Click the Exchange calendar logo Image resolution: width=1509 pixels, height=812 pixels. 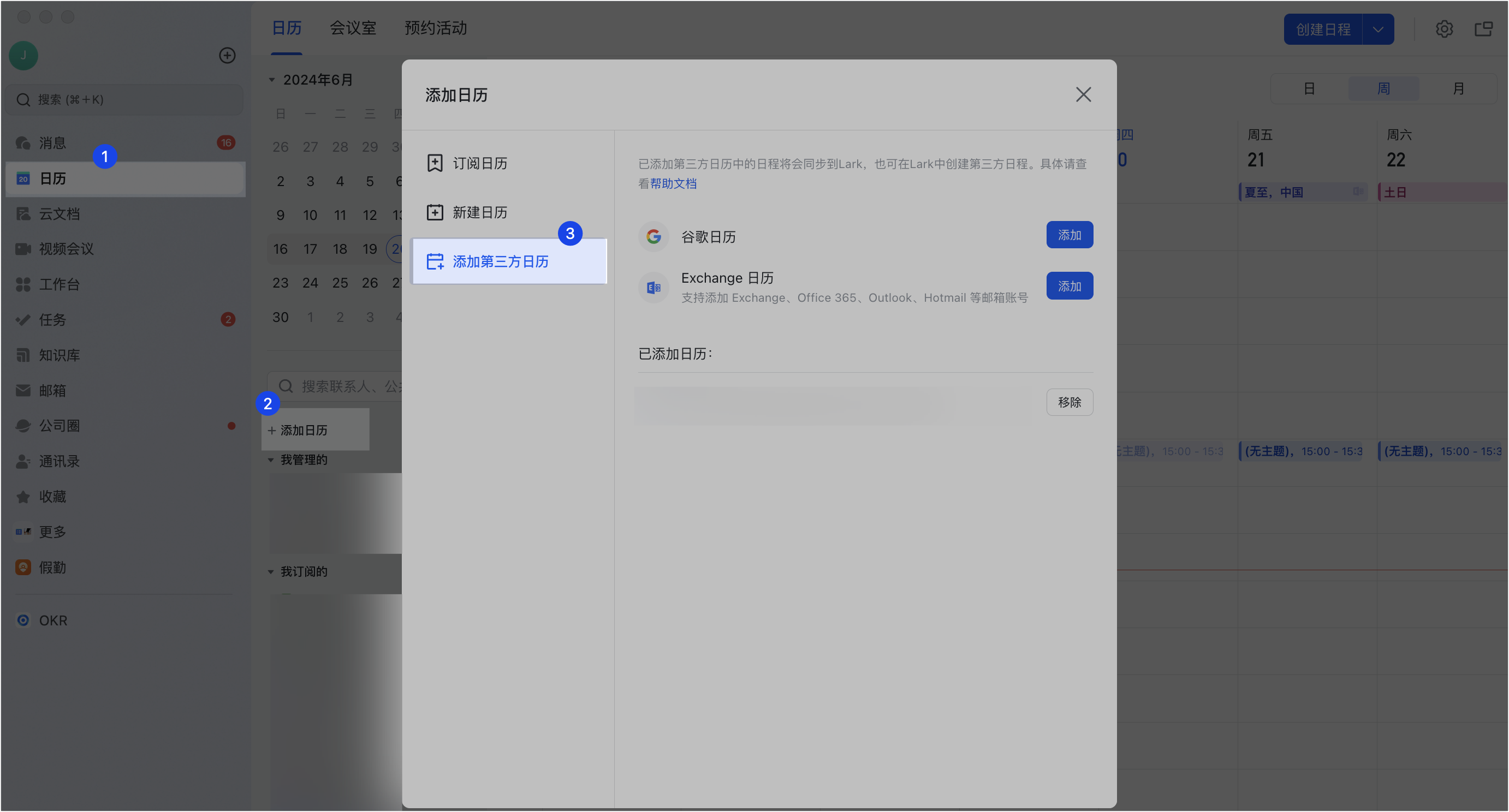pos(653,288)
